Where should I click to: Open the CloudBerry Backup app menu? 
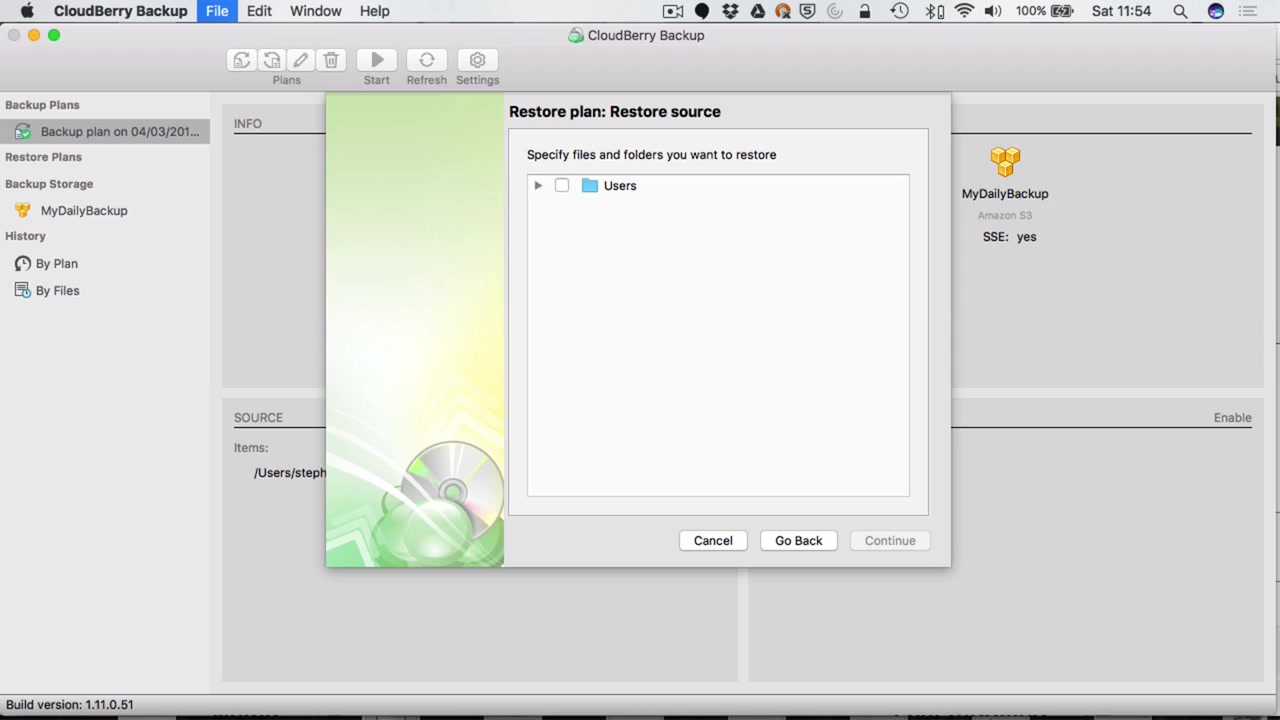point(120,11)
